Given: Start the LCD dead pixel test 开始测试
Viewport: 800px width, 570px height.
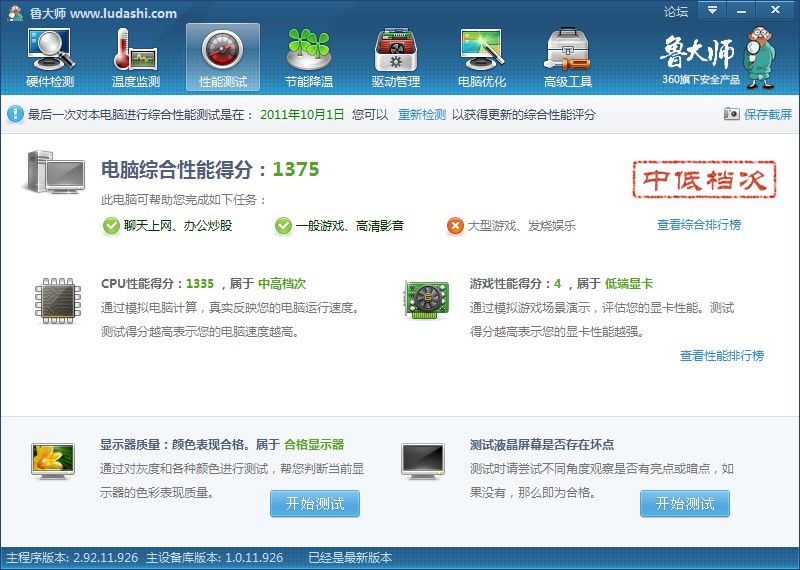Looking at the screenshot, I should point(685,504).
